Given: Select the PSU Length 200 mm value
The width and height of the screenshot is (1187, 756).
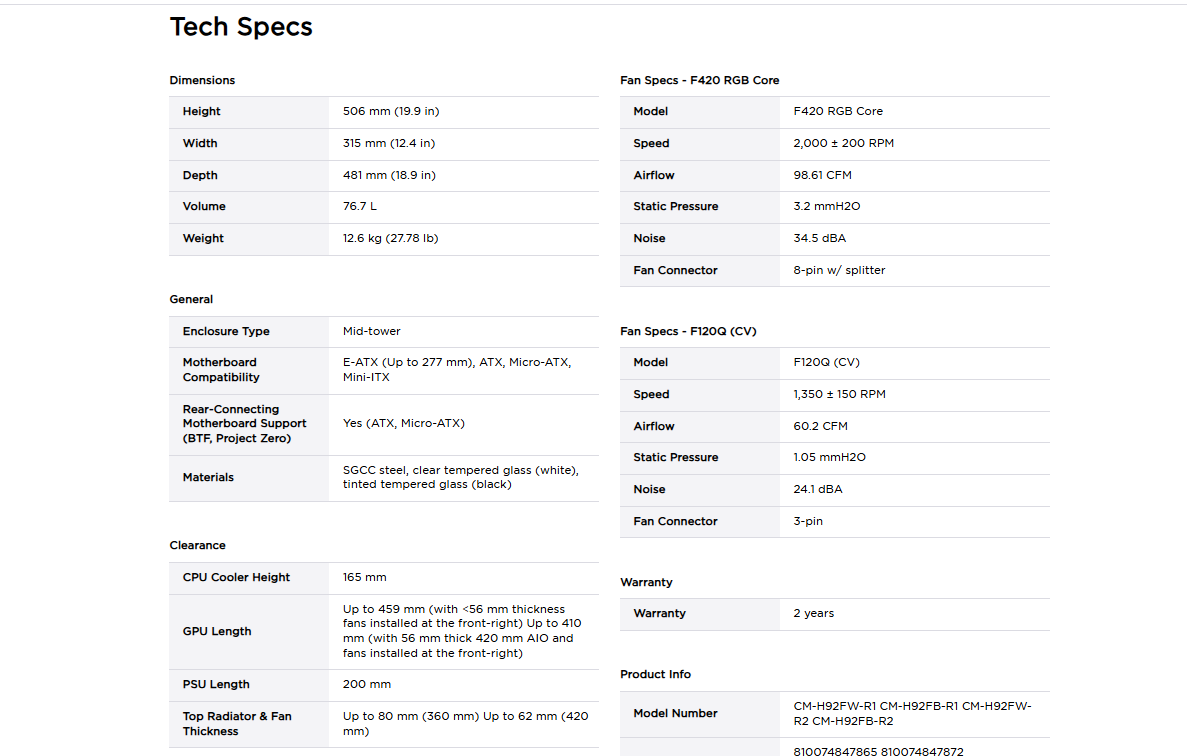Looking at the screenshot, I should [366, 684].
